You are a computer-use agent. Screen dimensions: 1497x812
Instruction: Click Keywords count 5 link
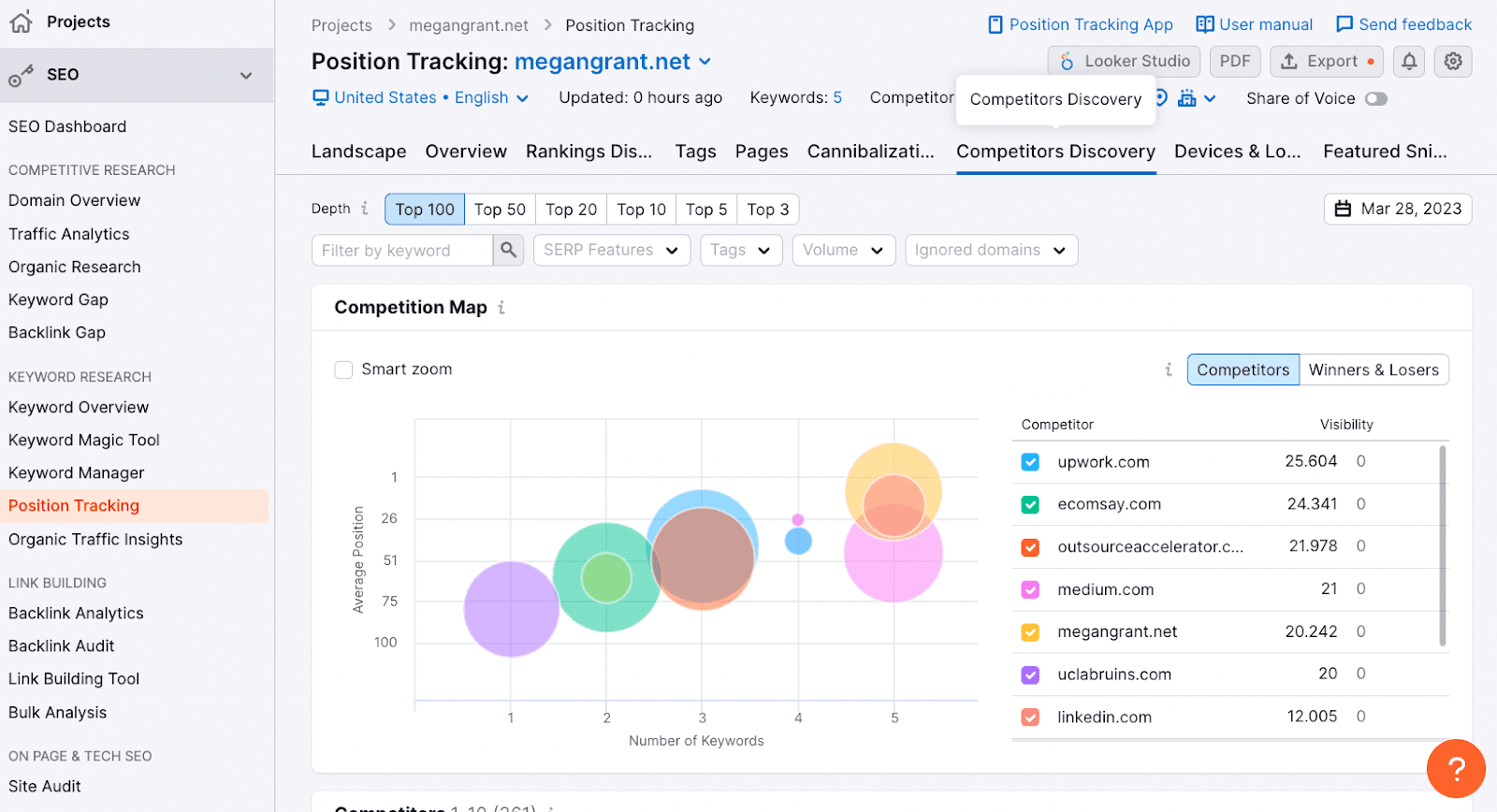coord(837,97)
